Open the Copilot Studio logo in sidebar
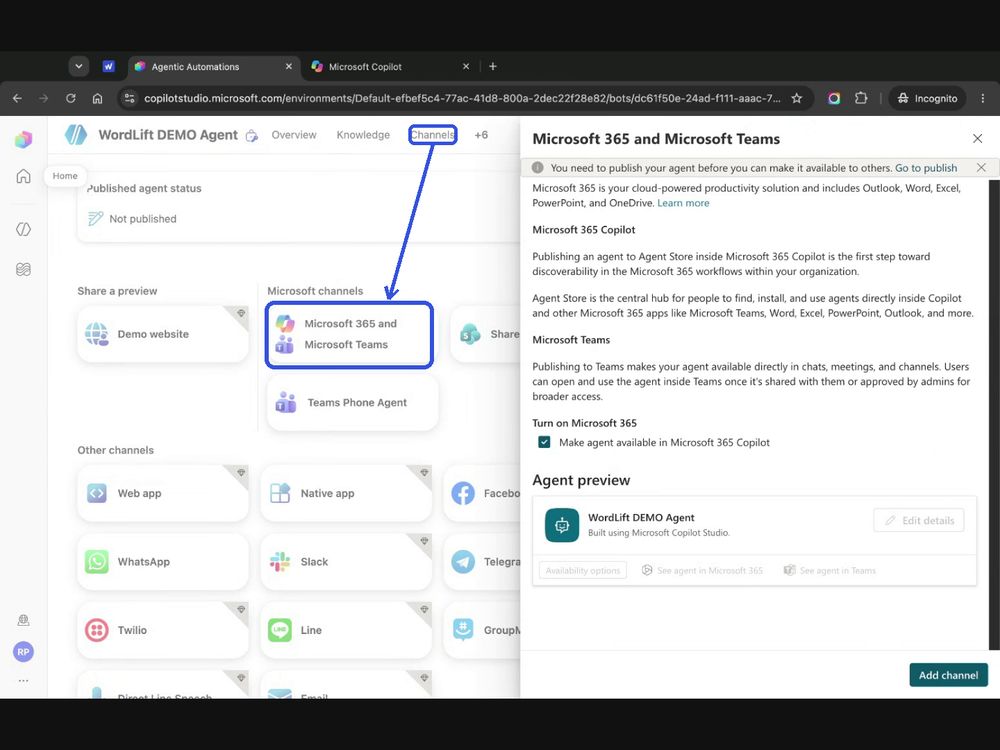Viewport: 1000px width, 750px height. (x=24, y=139)
